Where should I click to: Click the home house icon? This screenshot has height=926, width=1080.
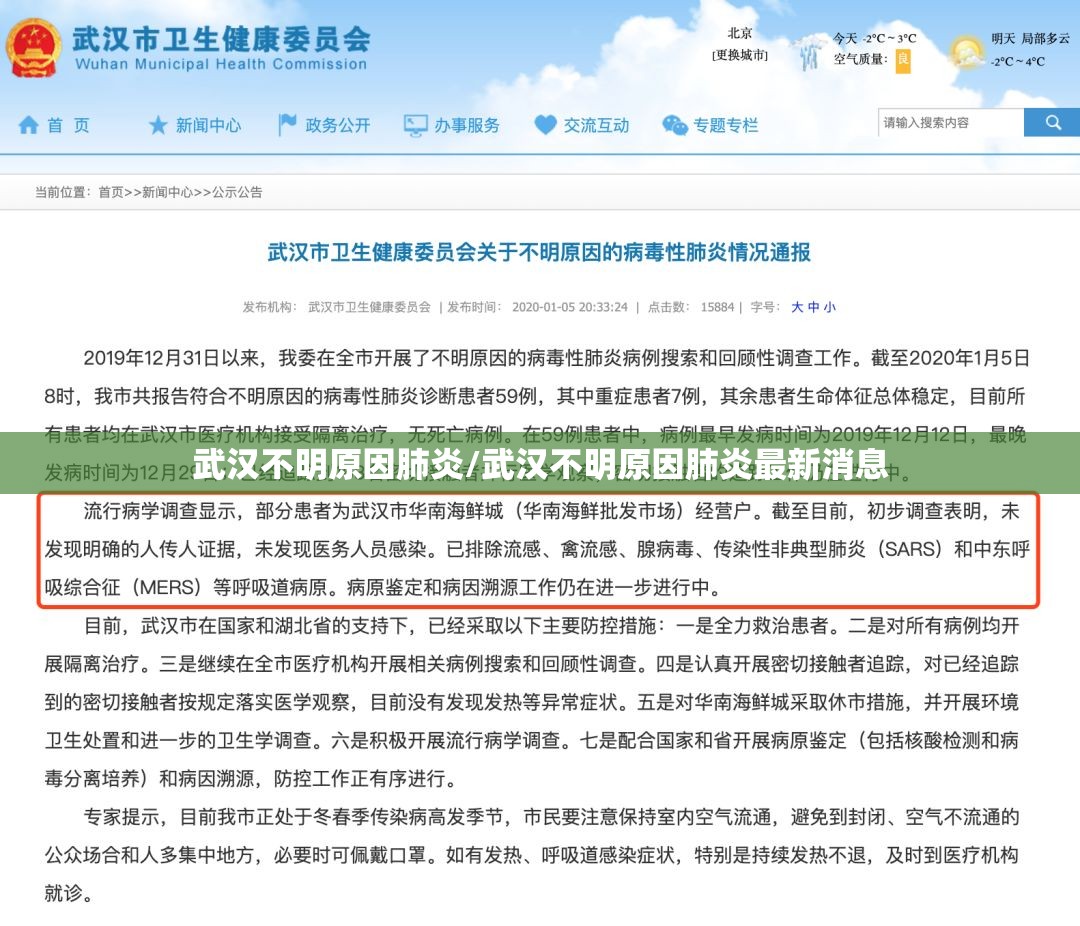click(x=28, y=125)
